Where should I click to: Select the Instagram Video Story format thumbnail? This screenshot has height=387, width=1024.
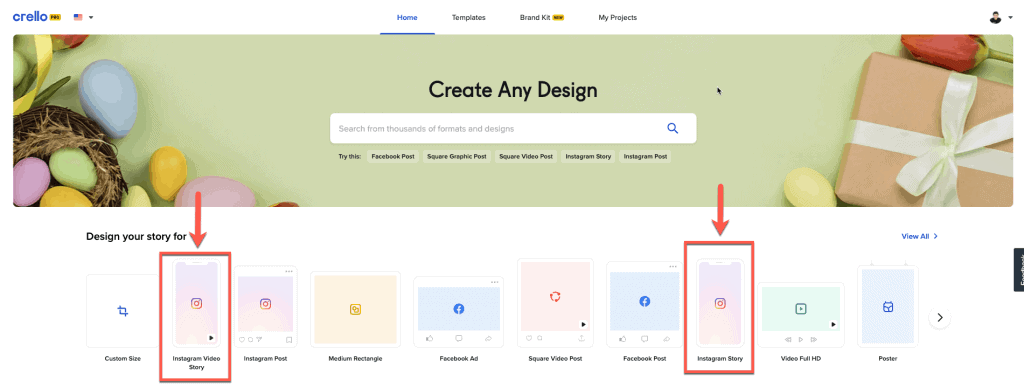pyautogui.click(x=197, y=303)
